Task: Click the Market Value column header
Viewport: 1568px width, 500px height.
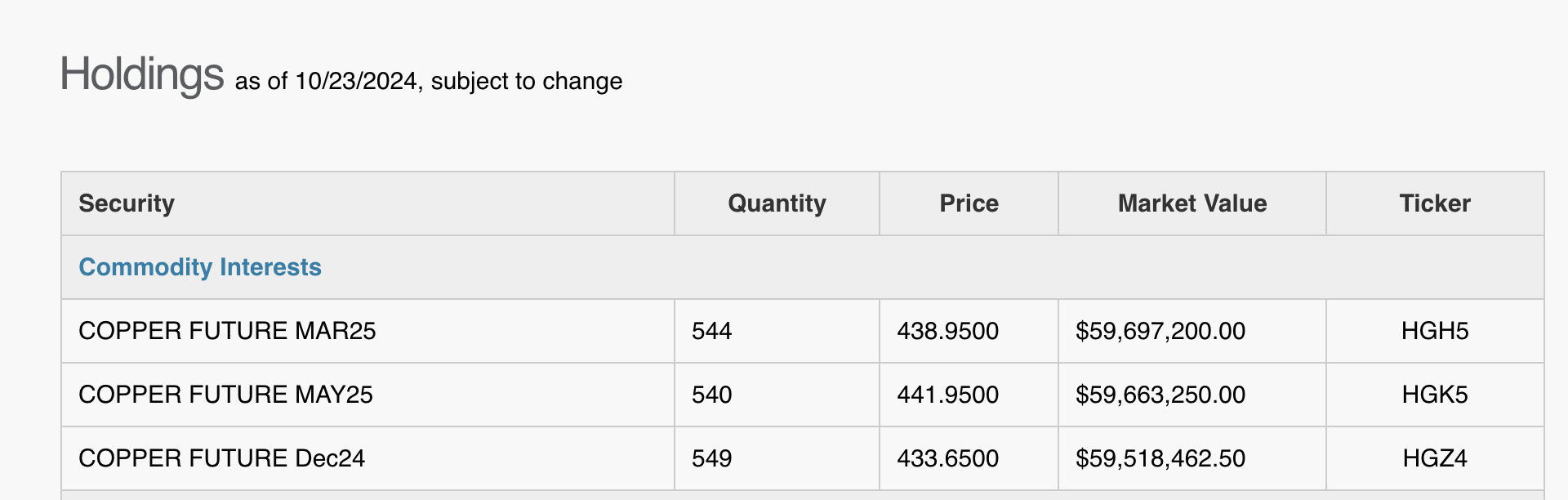Action: click(1192, 203)
